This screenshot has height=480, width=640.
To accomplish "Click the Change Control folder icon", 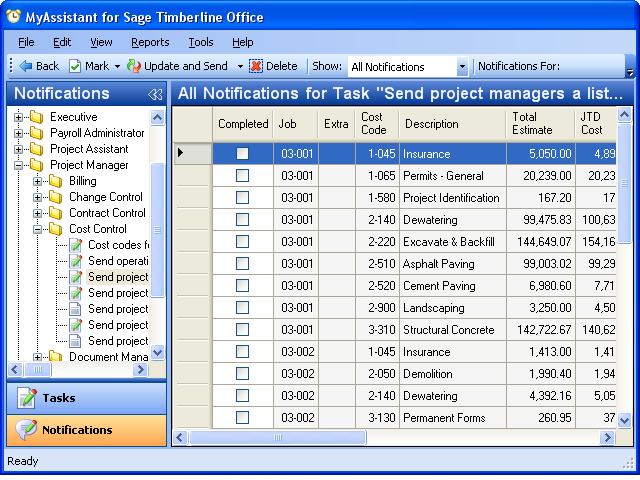I will 56,197.
